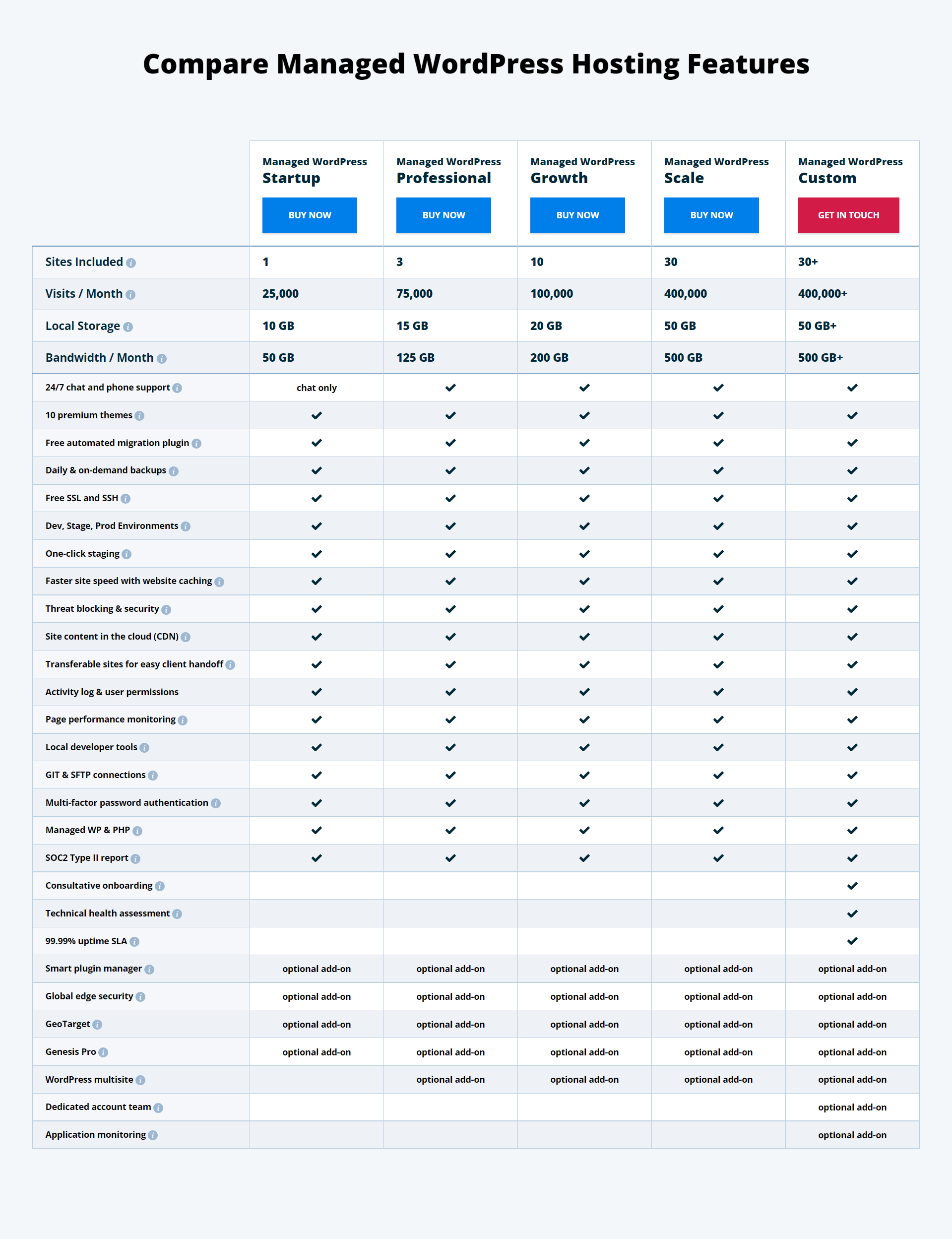Click the Custom plan Consultative onboarding checkmark

[x=852, y=886]
